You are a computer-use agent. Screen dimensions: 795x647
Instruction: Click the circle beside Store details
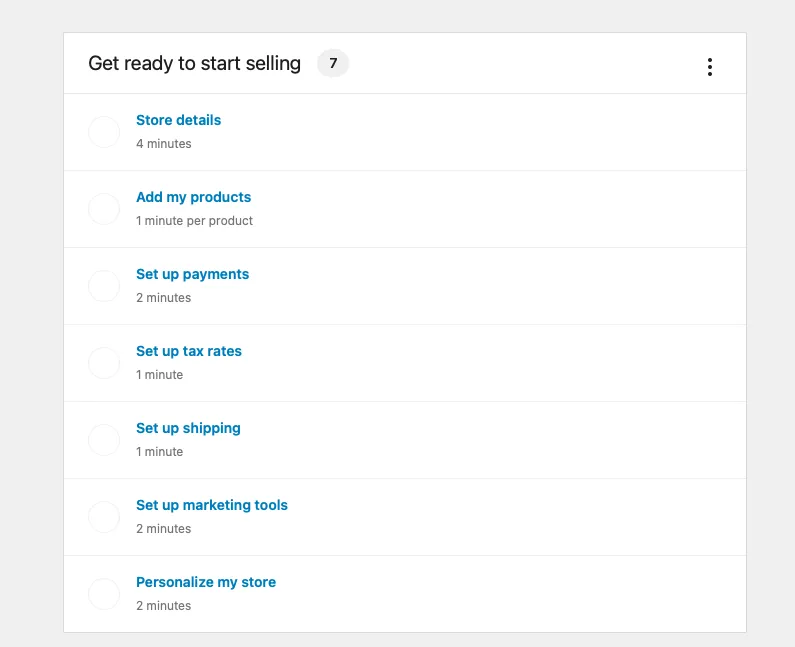(x=104, y=132)
